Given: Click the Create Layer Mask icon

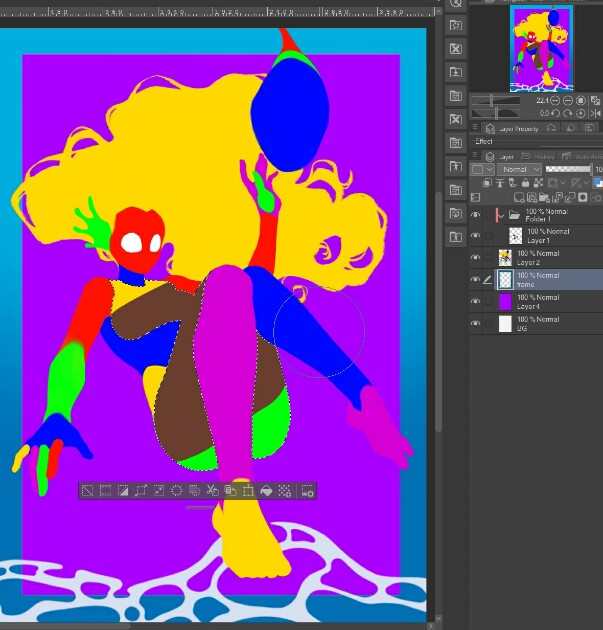Looking at the screenshot, I should click(583, 197).
